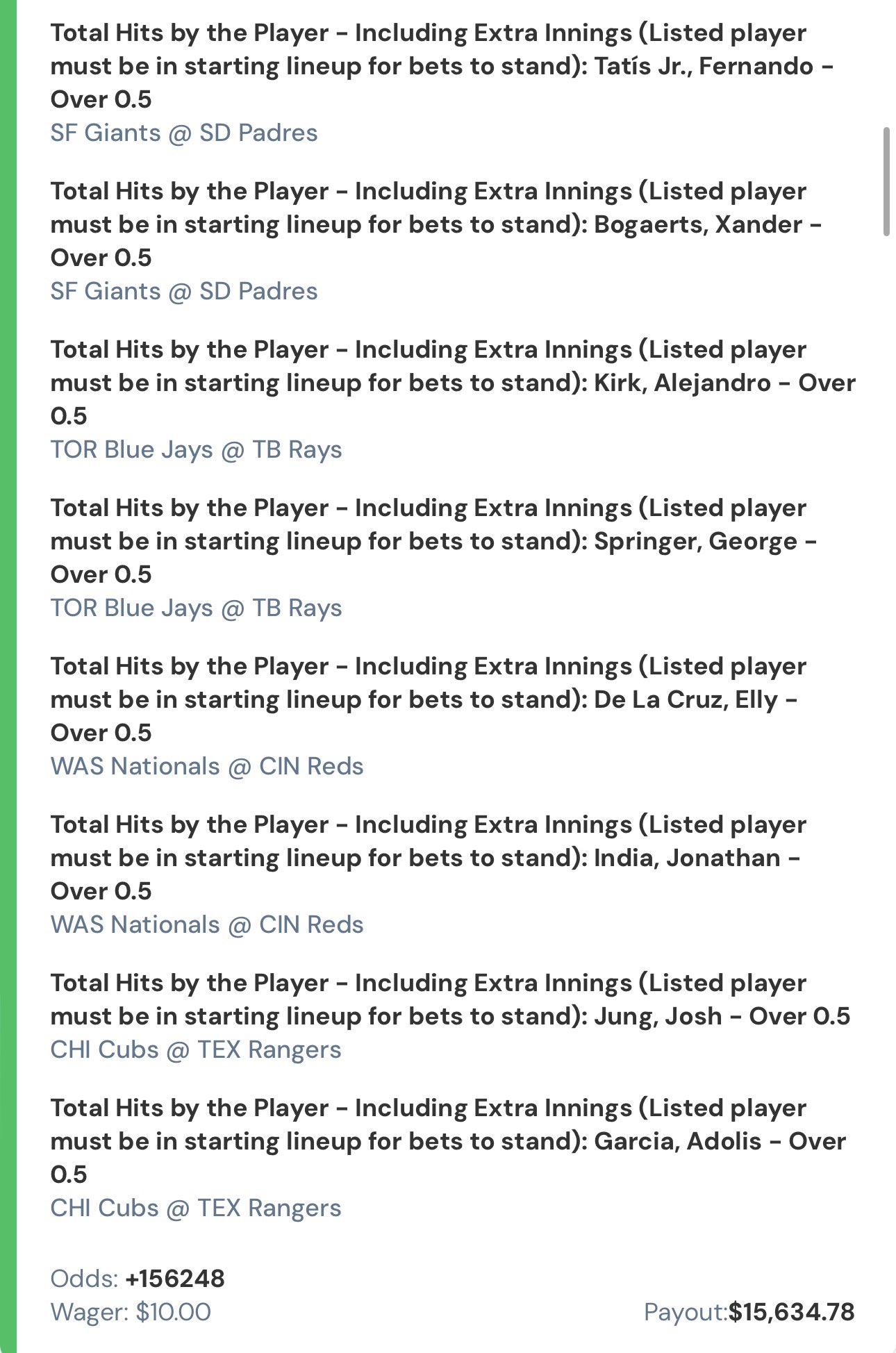Open CHI Cubs @ TEX Rangers under Garcia bet

196,1208
